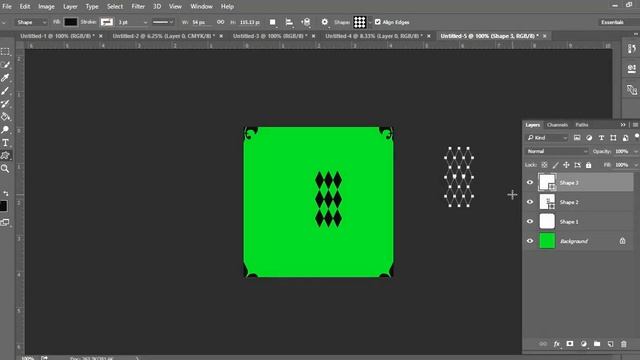Select the Quick Selection tool
The height and width of the screenshot is (360, 640).
5,65
